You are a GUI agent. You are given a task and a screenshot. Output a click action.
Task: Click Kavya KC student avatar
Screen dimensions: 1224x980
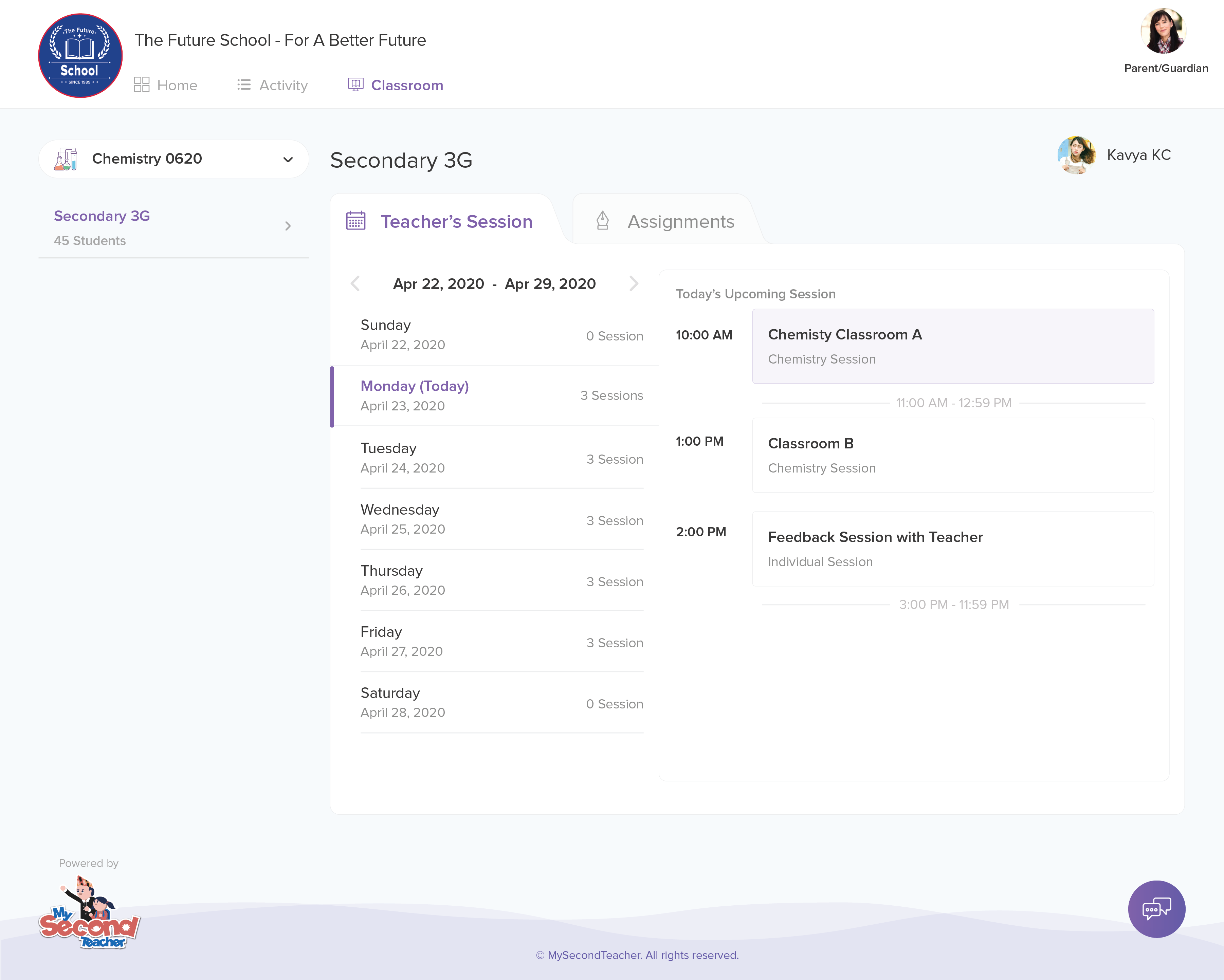point(1076,155)
